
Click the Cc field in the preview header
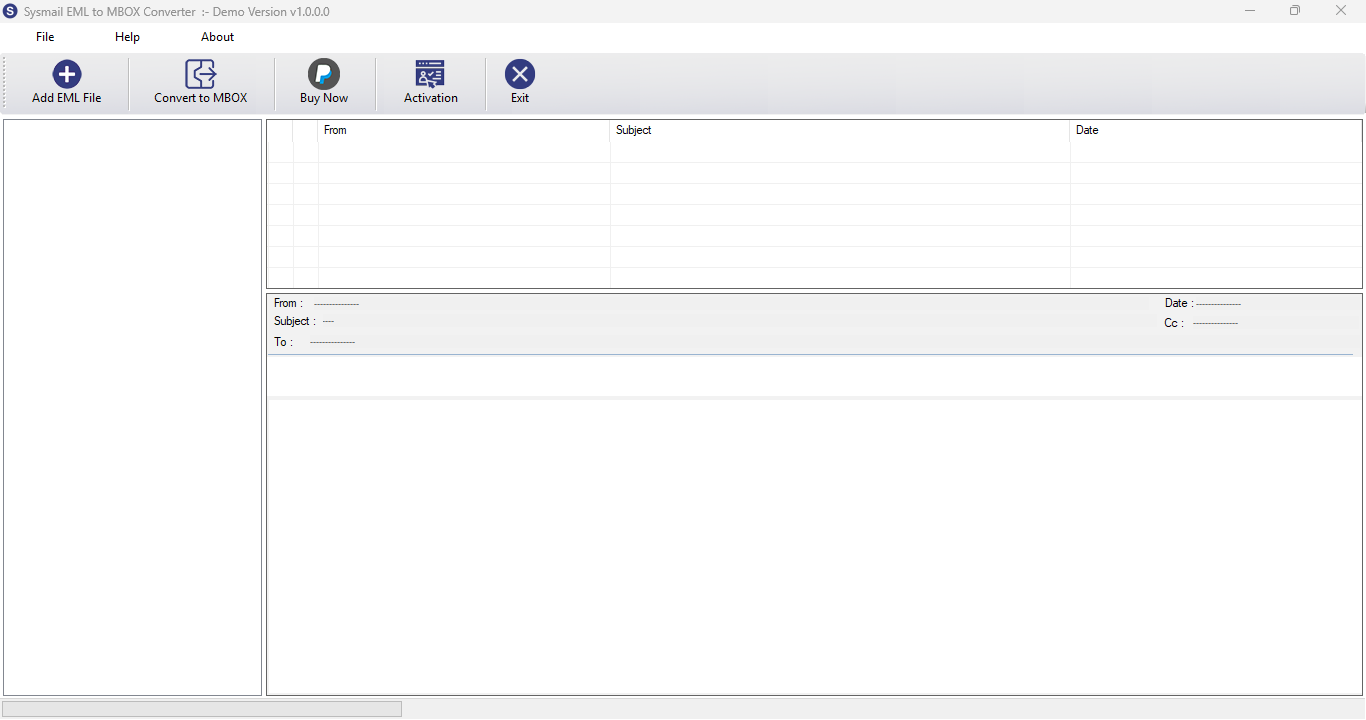coord(1201,323)
